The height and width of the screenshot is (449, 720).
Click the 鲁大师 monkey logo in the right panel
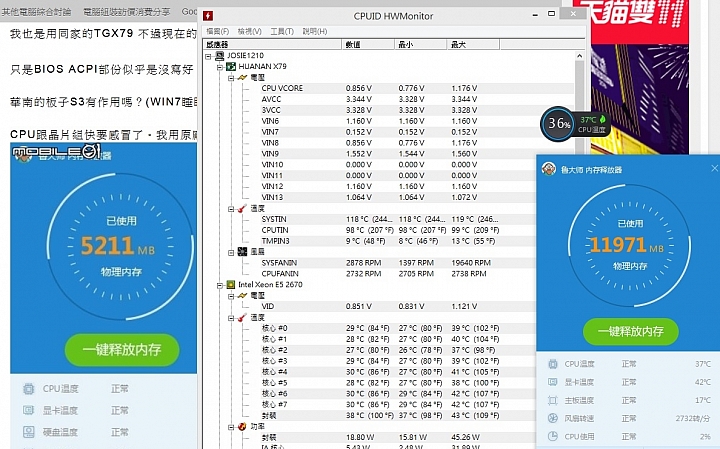coord(548,169)
